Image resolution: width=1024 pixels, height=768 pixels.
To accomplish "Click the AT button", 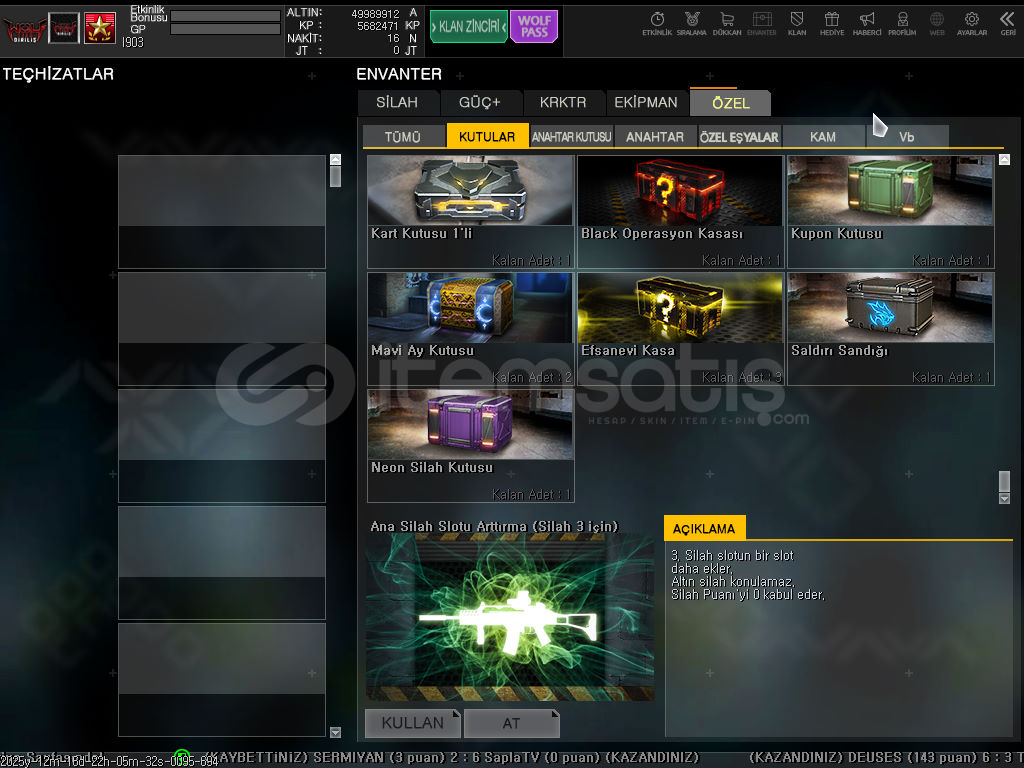I will coord(511,722).
